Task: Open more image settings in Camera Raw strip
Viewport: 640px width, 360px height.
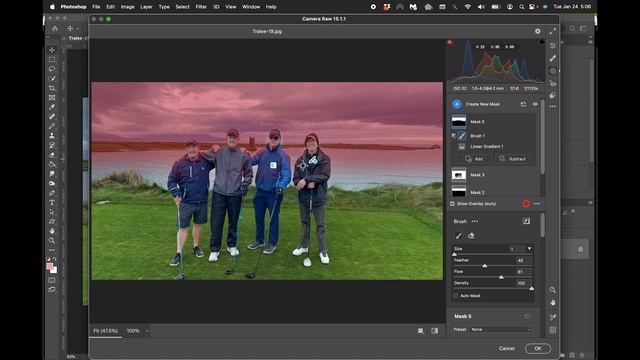Action: click(553, 106)
